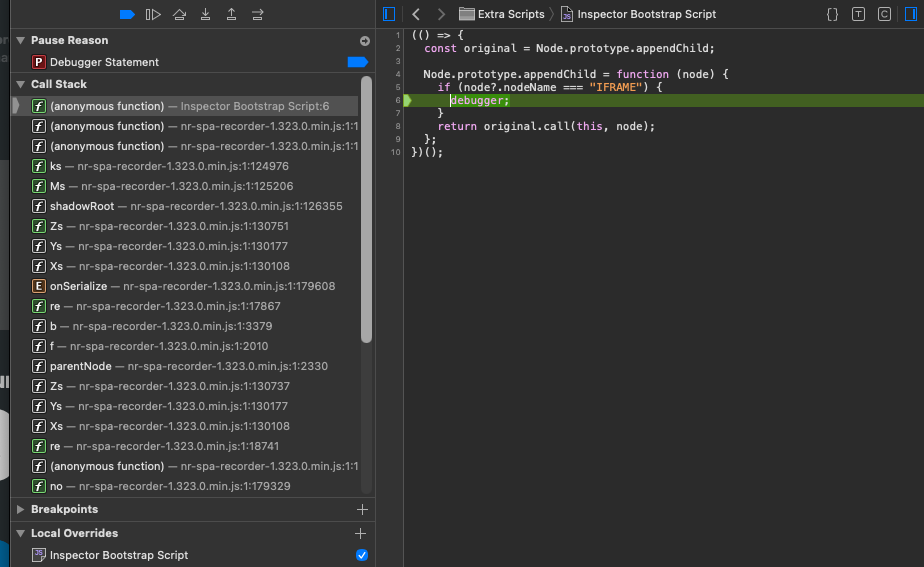Step out of the current function
Screen dimensions: 924x567
[232, 14]
